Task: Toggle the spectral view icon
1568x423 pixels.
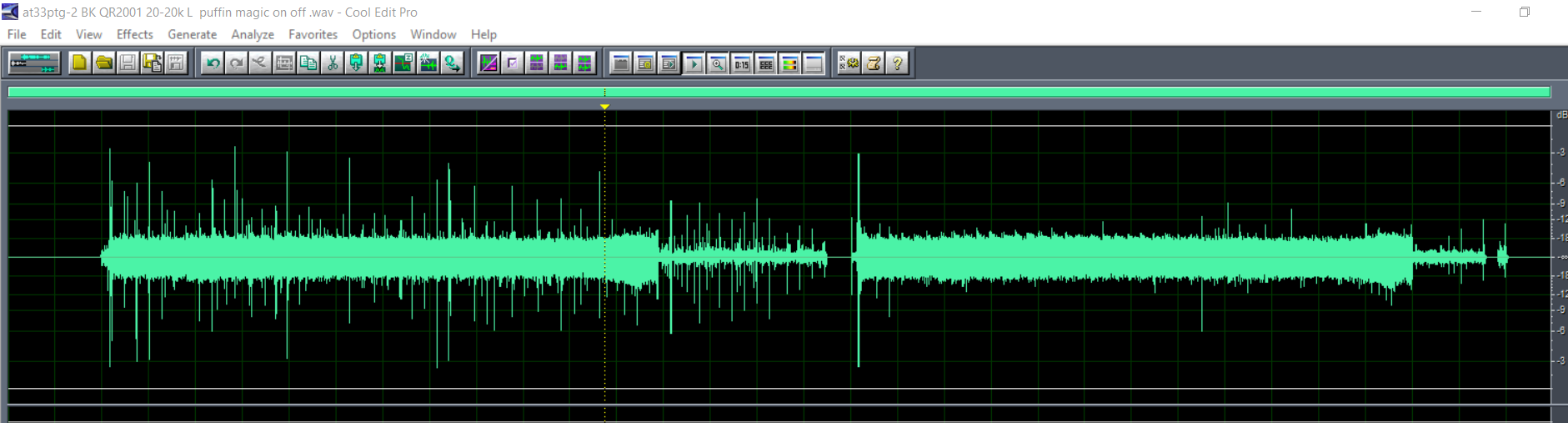Action: 488,63
